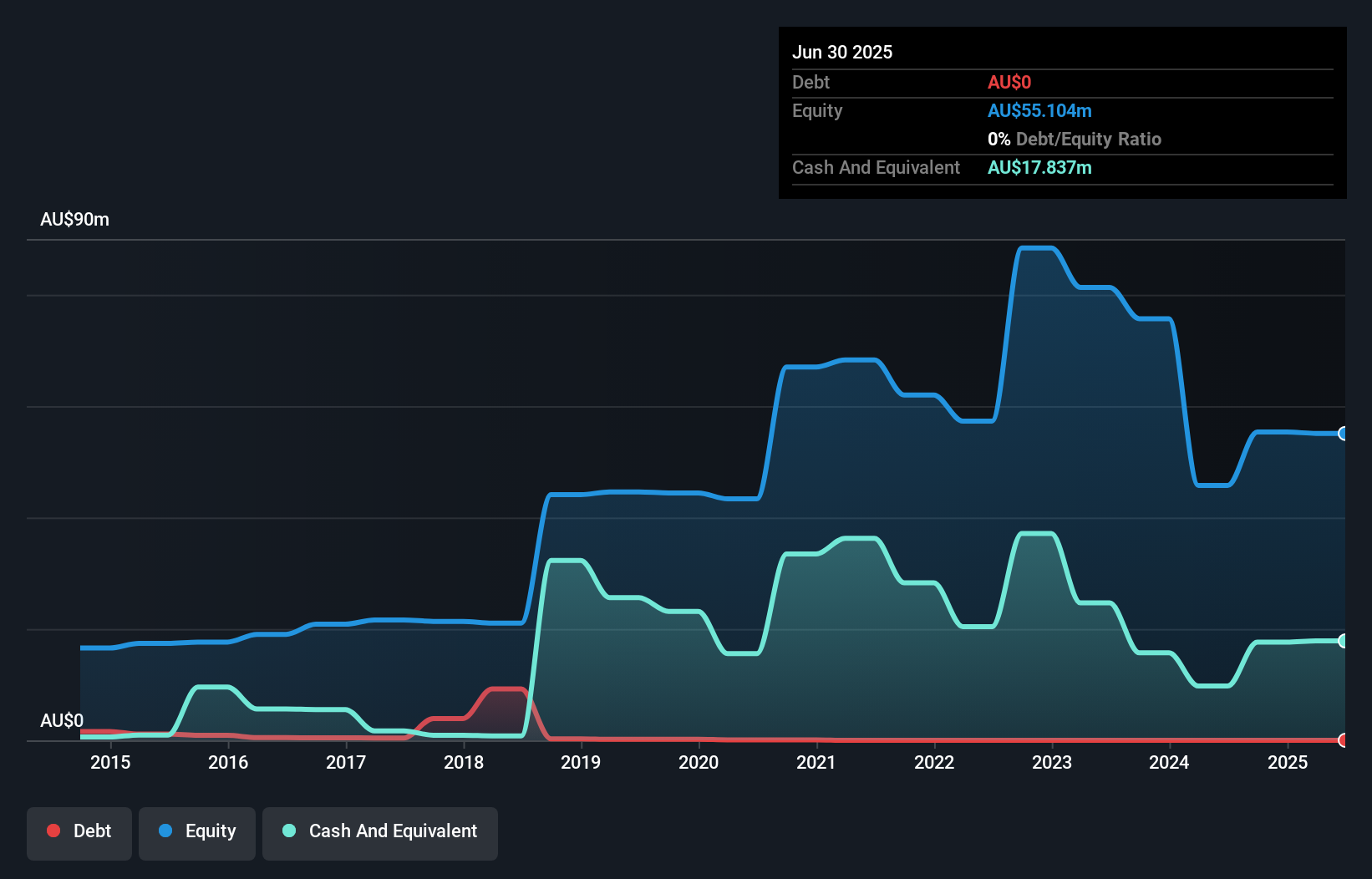1372x879 pixels.
Task: Select the Debt endpoint marker on chart
Action: pos(1344,740)
